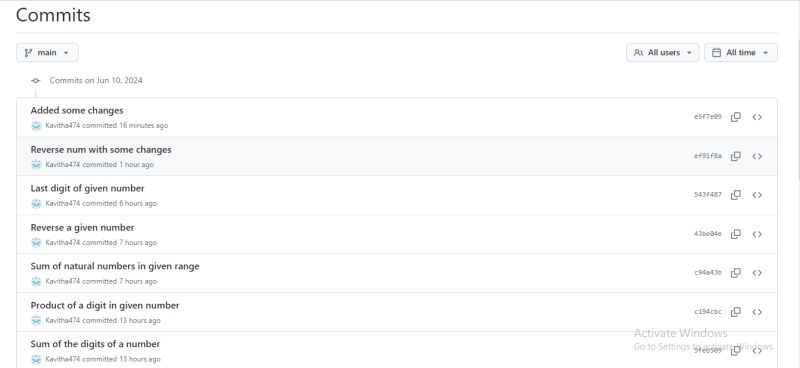Open the 'Added some changes' commit
800x368 pixels.
click(x=77, y=110)
